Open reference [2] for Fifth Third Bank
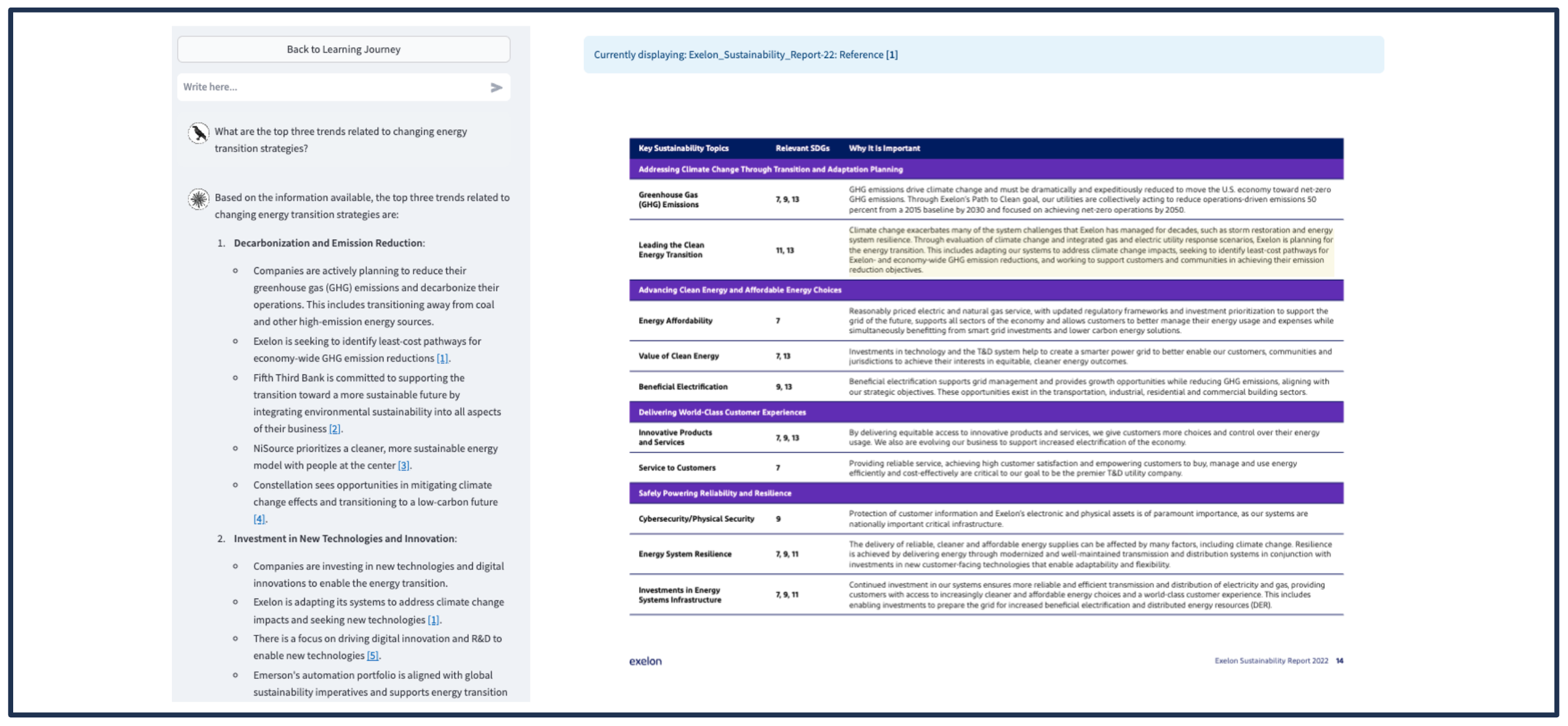Viewport: 1568px width, 726px height. [x=335, y=429]
